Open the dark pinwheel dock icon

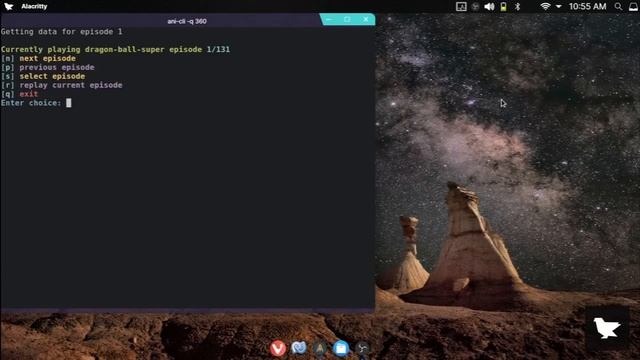point(362,348)
